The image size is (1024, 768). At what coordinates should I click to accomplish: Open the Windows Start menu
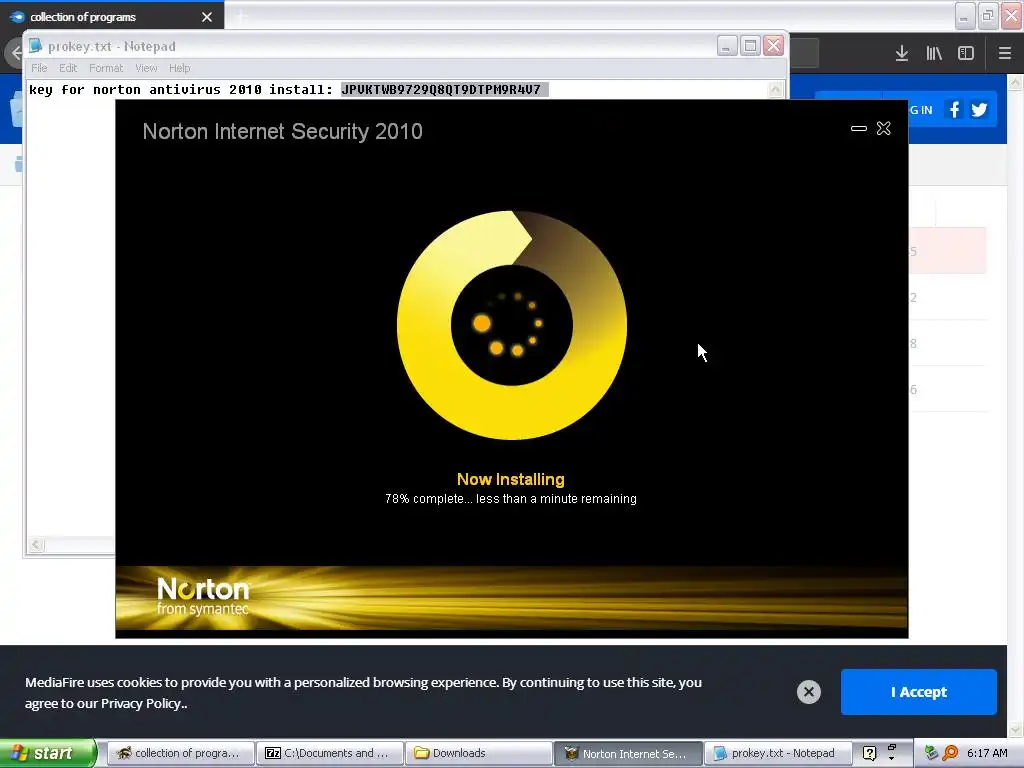47,753
